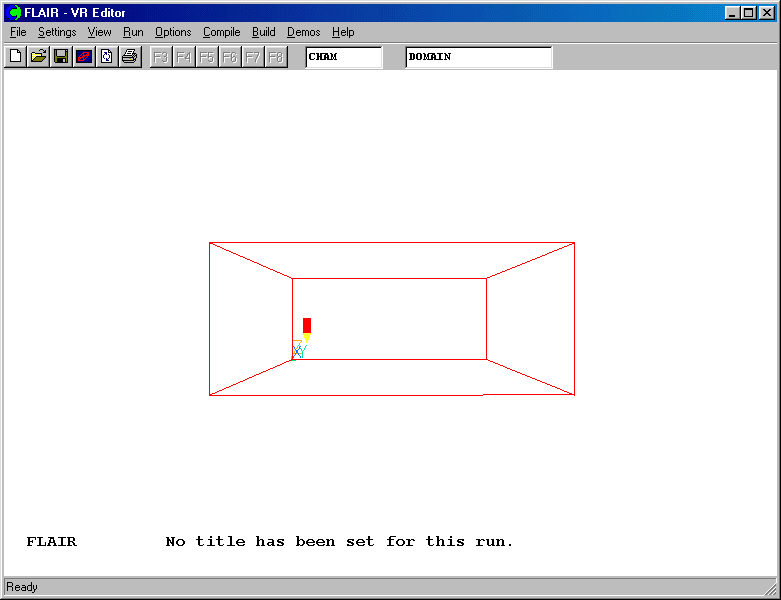The width and height of the screenshot is (781, 600).
Task: Click the red and blue toolbar icon
Action: tap(84, 57)
